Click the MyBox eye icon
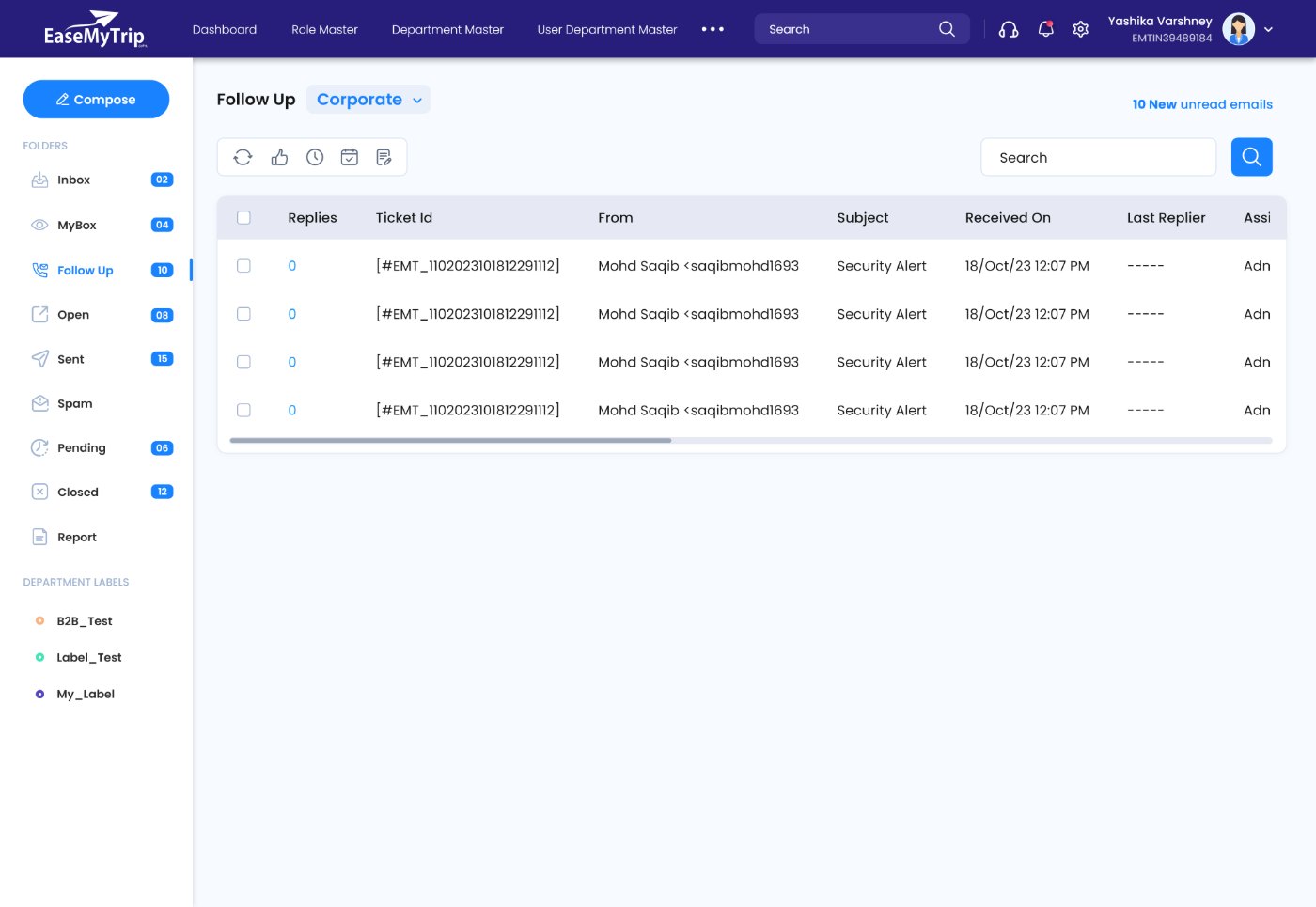 (39, 225)
